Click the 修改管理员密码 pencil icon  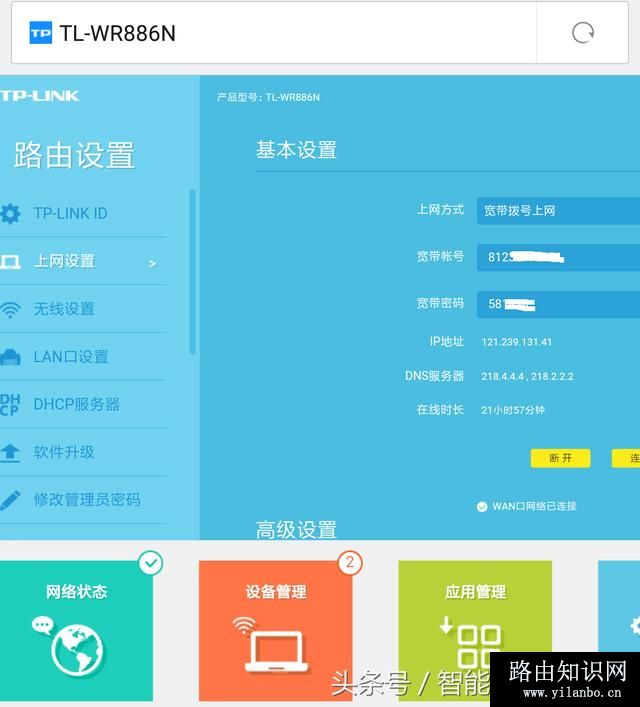[x=10, y=500]
